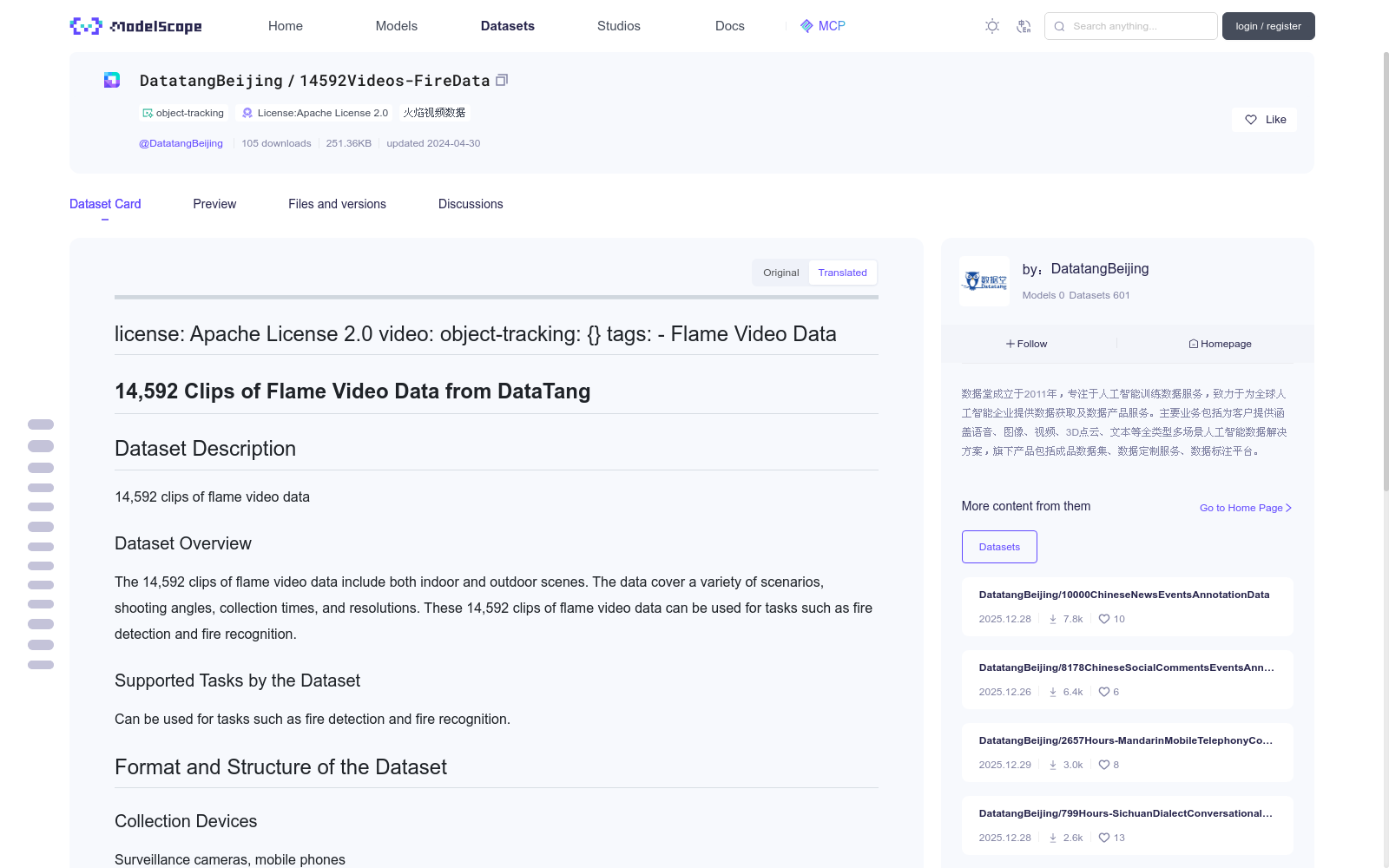Open the MCP section icon
Image resolution: width=1389 pixels, height=868 pixels.
[x=806, y=26]
